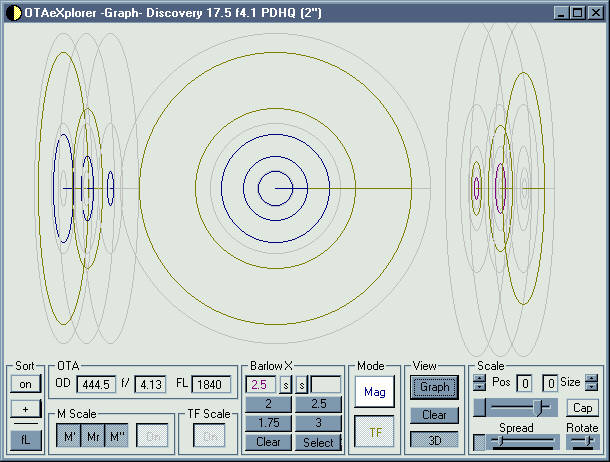Select the Barlow 3 preset button
Image resolution: width=610 pixels, height=462 pixels.
[x=318, y=423]
